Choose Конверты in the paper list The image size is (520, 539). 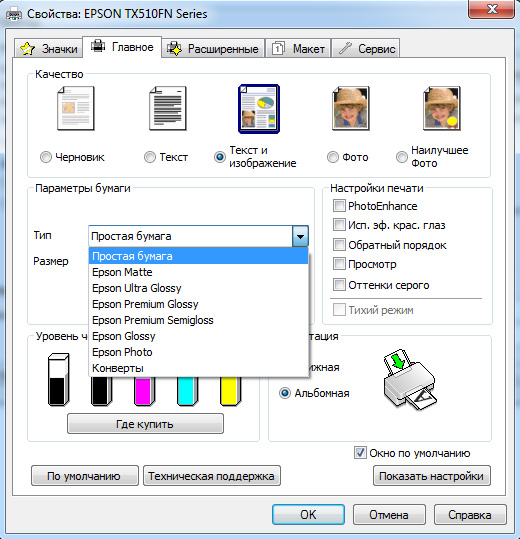198,368
